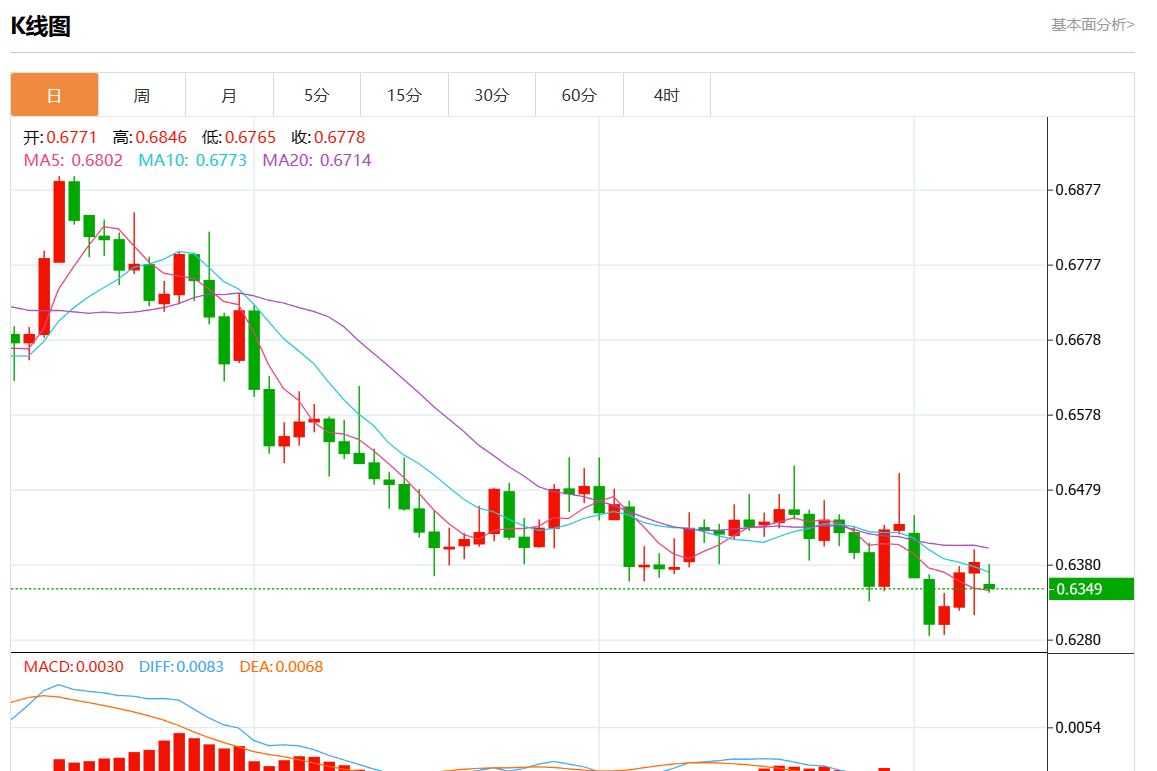Viewport: 1157px width, 771px height.
Task: Click the DEA 0.0068 indicator label
Action: click(281, 667)
